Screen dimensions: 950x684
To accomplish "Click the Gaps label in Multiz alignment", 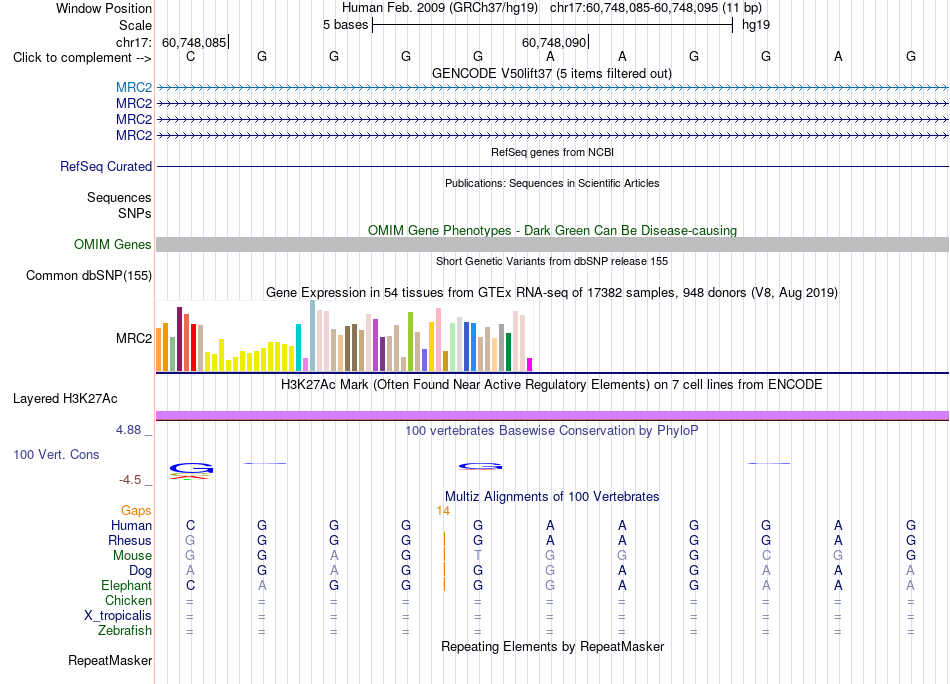I will [136, 511].
